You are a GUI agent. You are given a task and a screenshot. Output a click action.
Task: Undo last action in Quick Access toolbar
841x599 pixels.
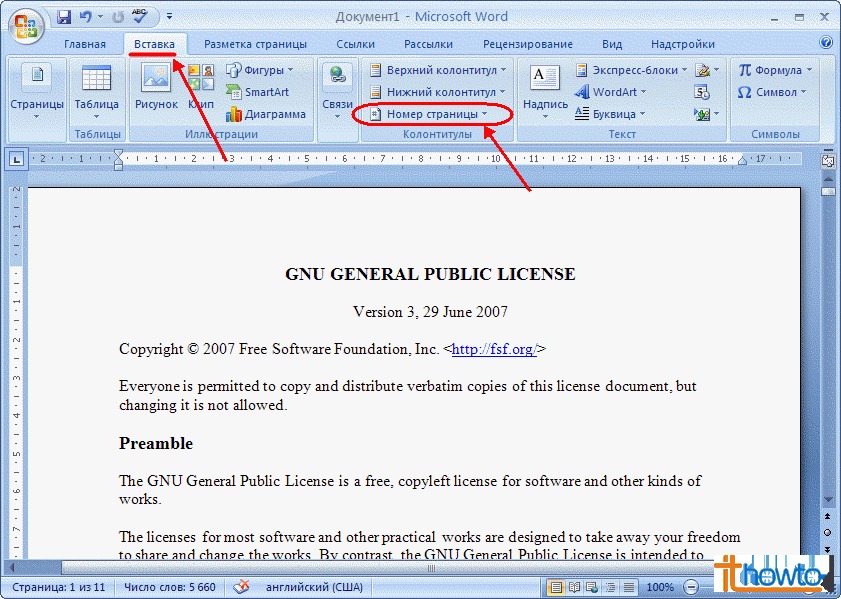(x=86, y=17)
